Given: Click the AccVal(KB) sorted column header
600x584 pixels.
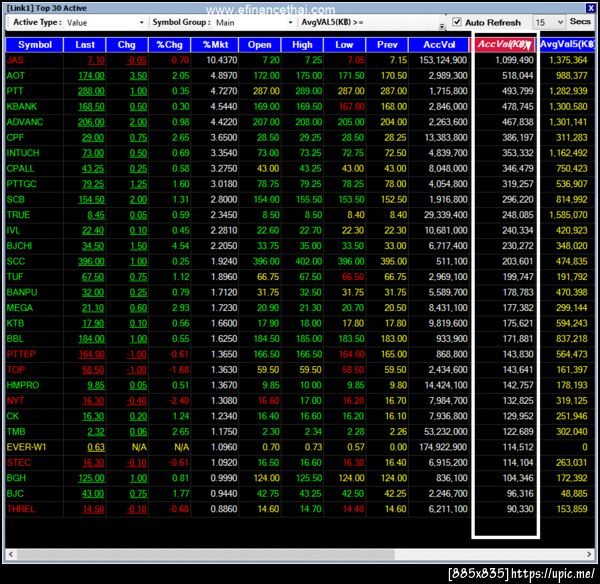Looking at the screenshot, I should pyautogui.click(x=504, y=44).
